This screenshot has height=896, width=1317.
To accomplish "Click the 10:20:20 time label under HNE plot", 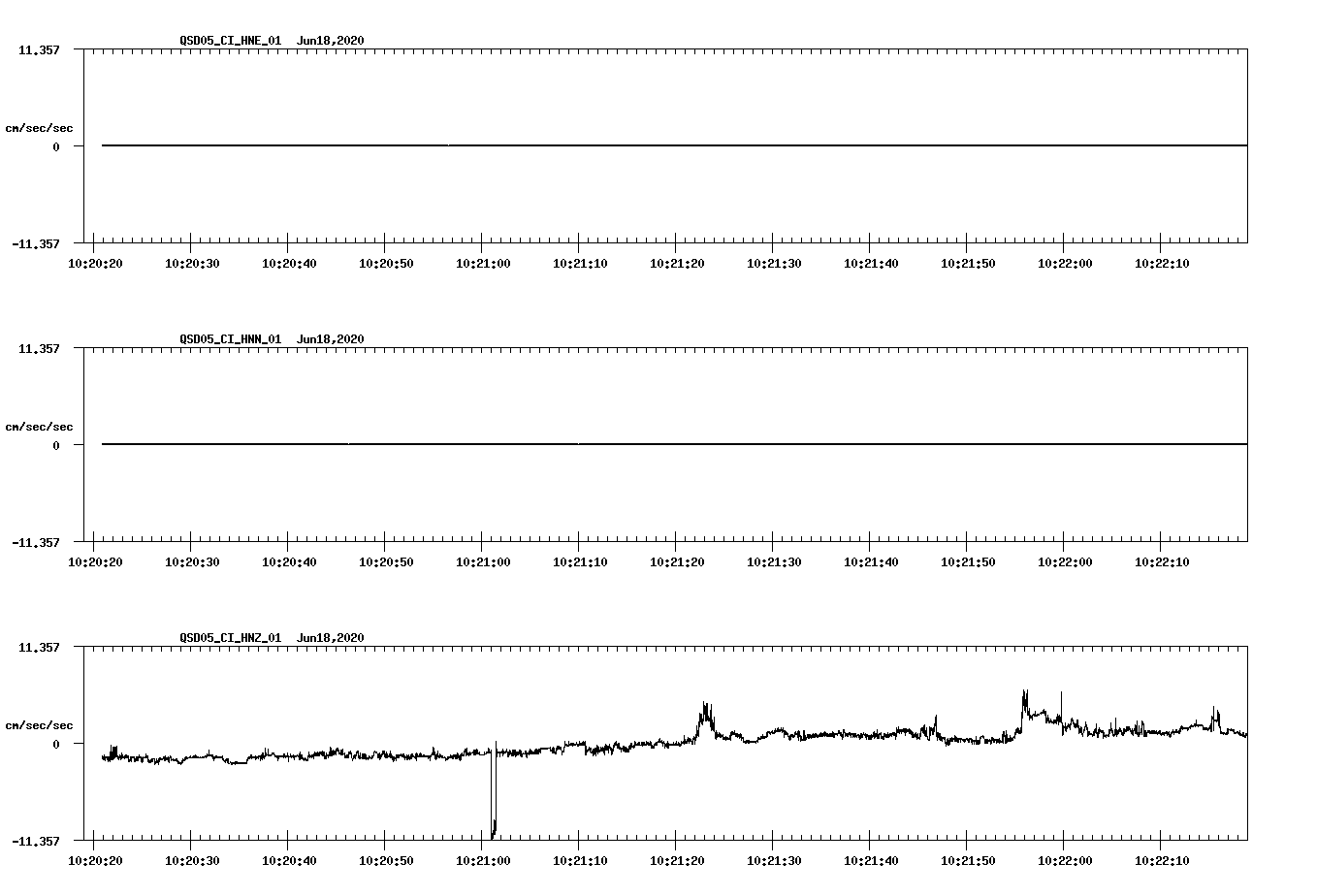I will click(x=95, y=264).
